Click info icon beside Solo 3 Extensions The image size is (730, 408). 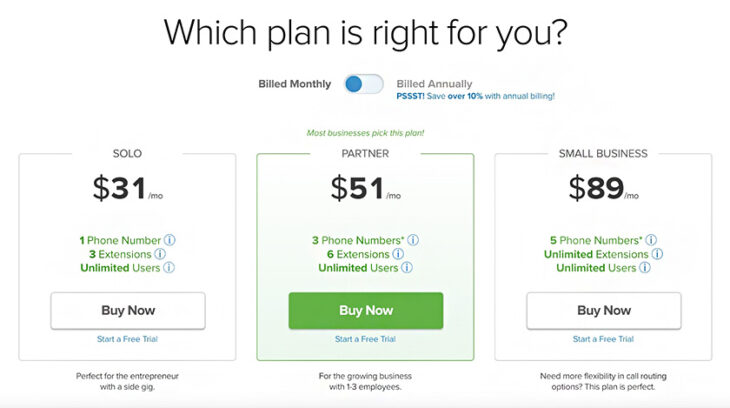169,254
